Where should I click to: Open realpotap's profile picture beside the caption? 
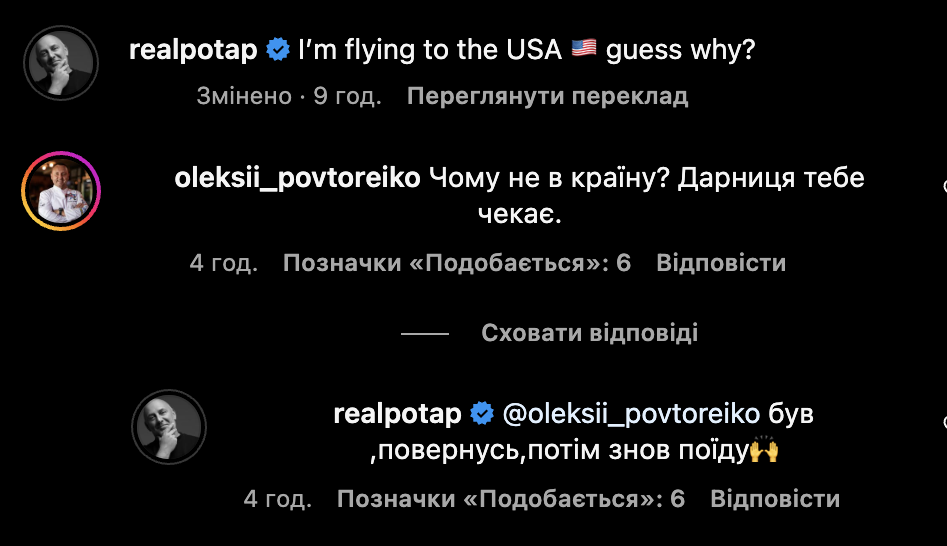60,63
